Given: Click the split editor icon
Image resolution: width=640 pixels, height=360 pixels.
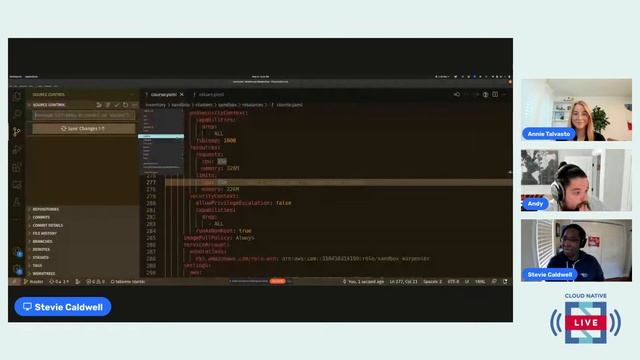Looking at the screenshot, I should coord(495,94).
